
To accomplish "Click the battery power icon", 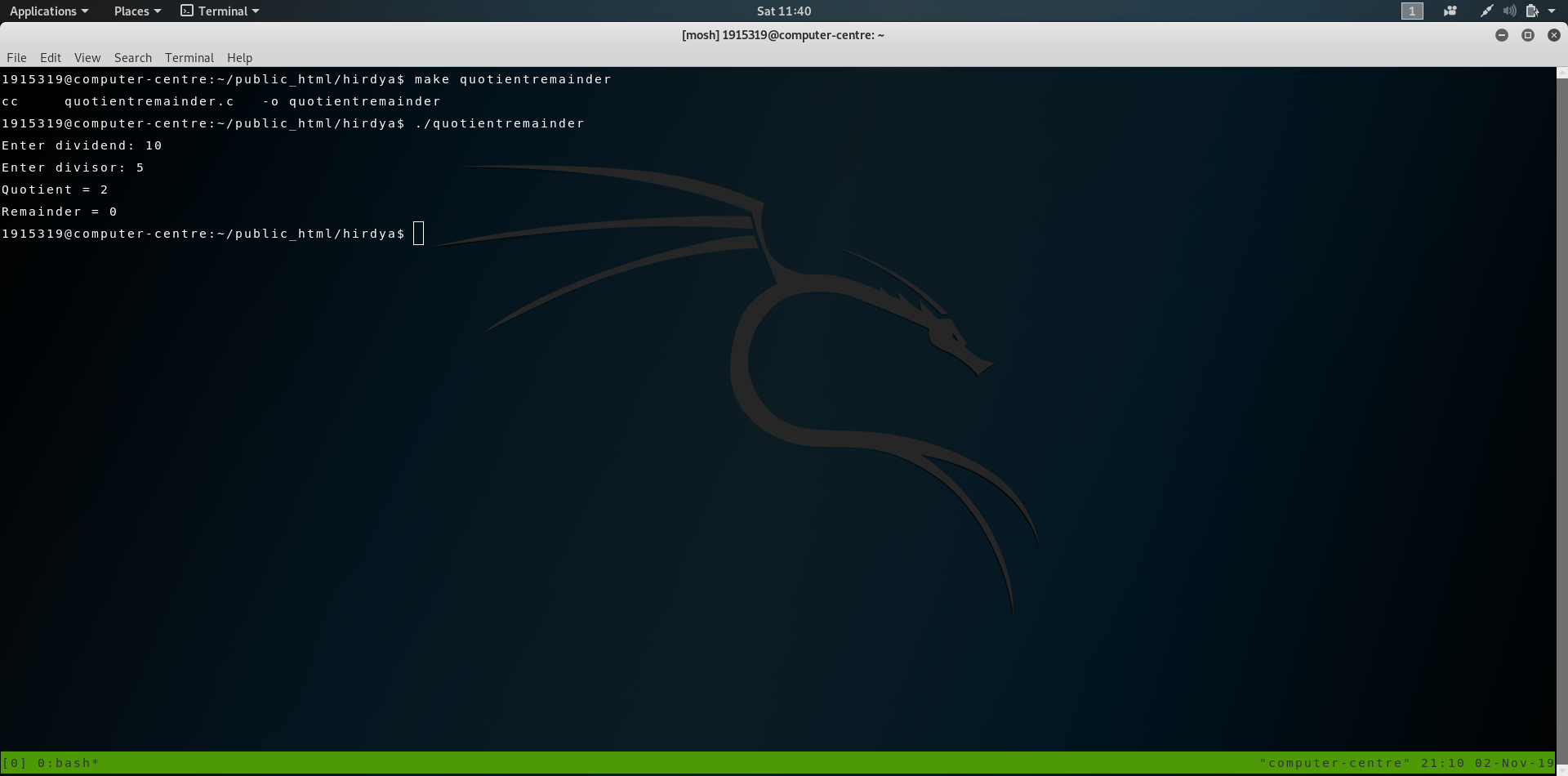I will click(x=1532, y=11).
